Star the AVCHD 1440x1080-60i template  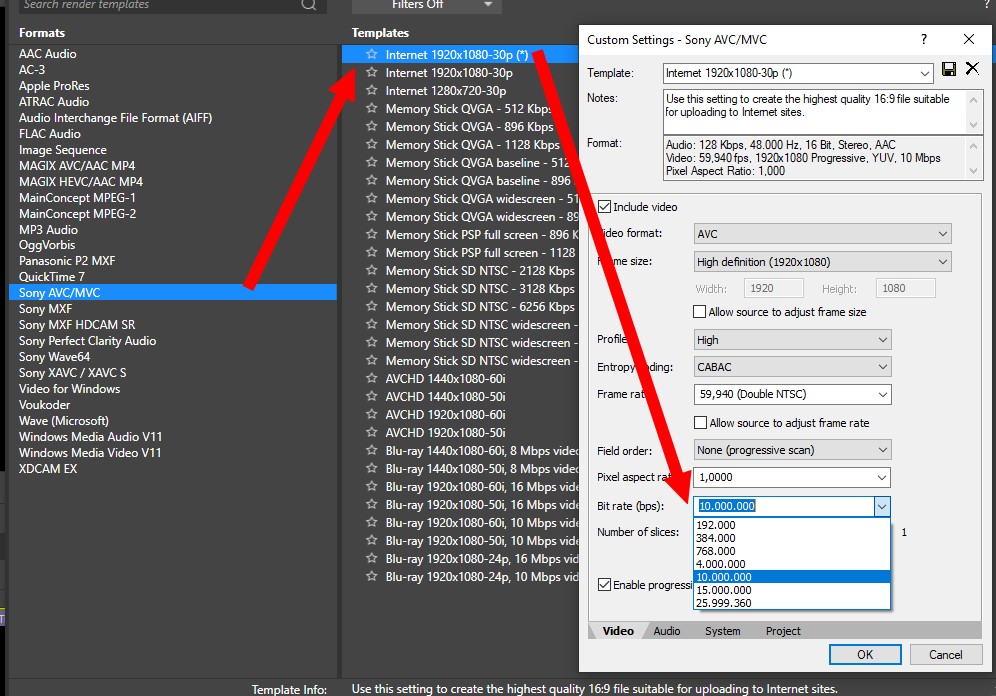click(372, 378)
